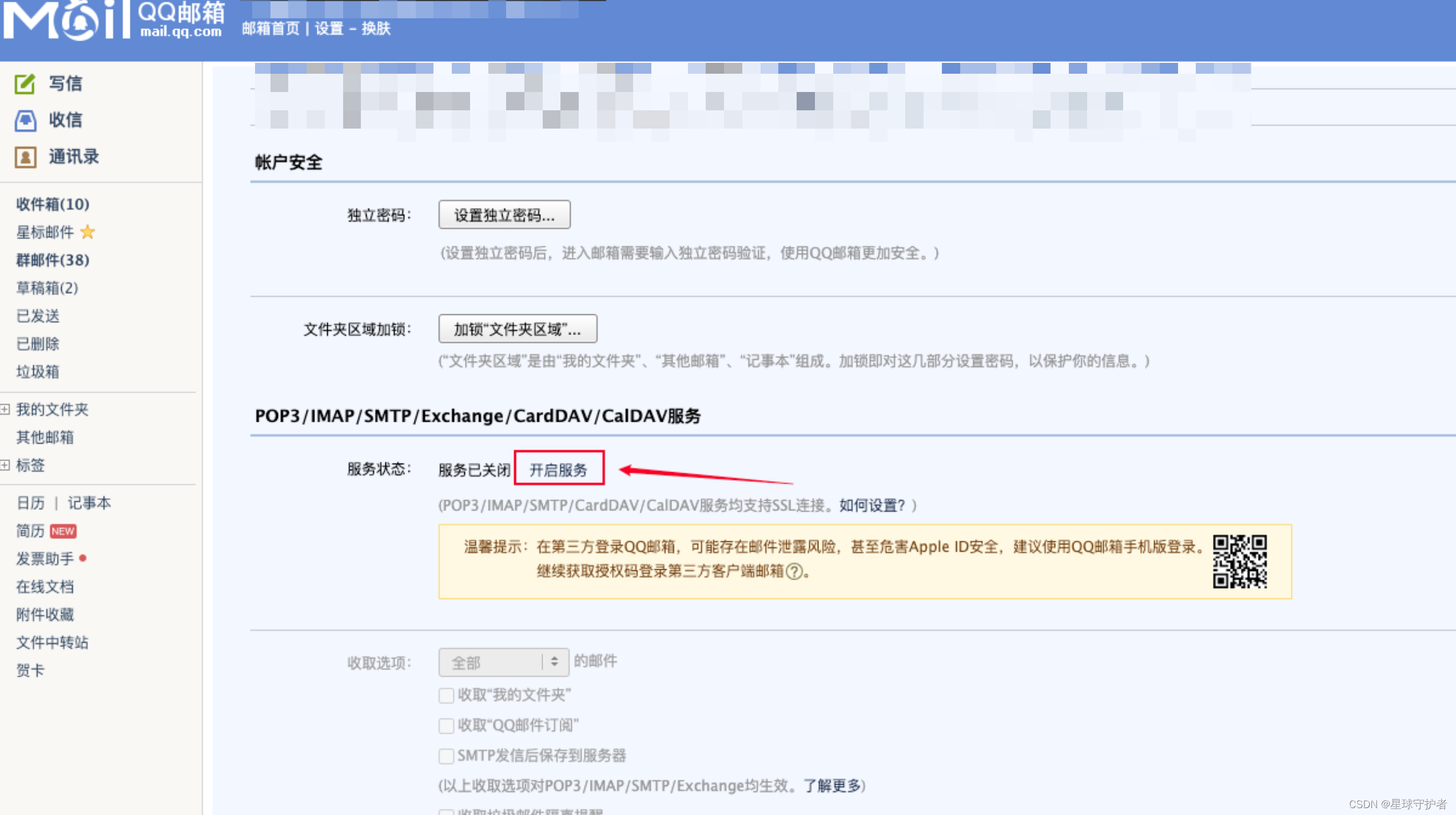
Task: Check SMTP发信后保存到服务器 checkbox
Action: (x=446, y=756)
